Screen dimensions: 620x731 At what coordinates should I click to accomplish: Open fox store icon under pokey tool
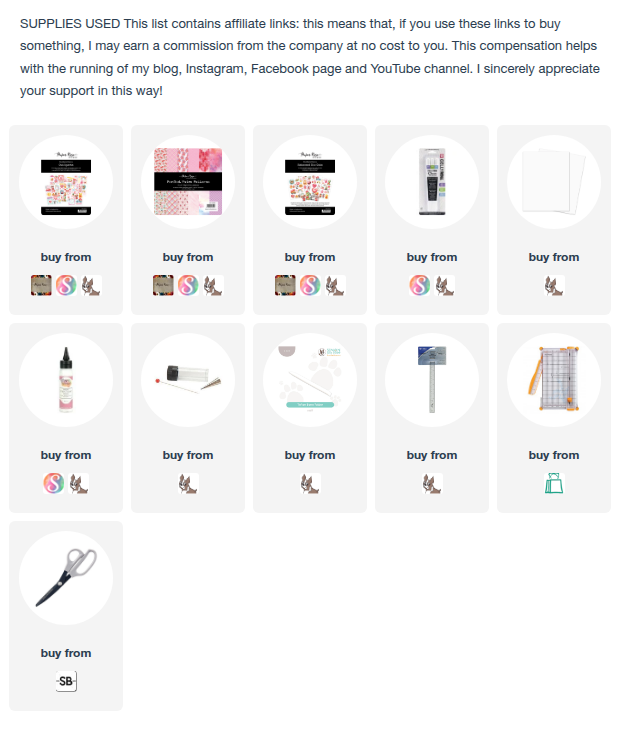click(188, 483)
